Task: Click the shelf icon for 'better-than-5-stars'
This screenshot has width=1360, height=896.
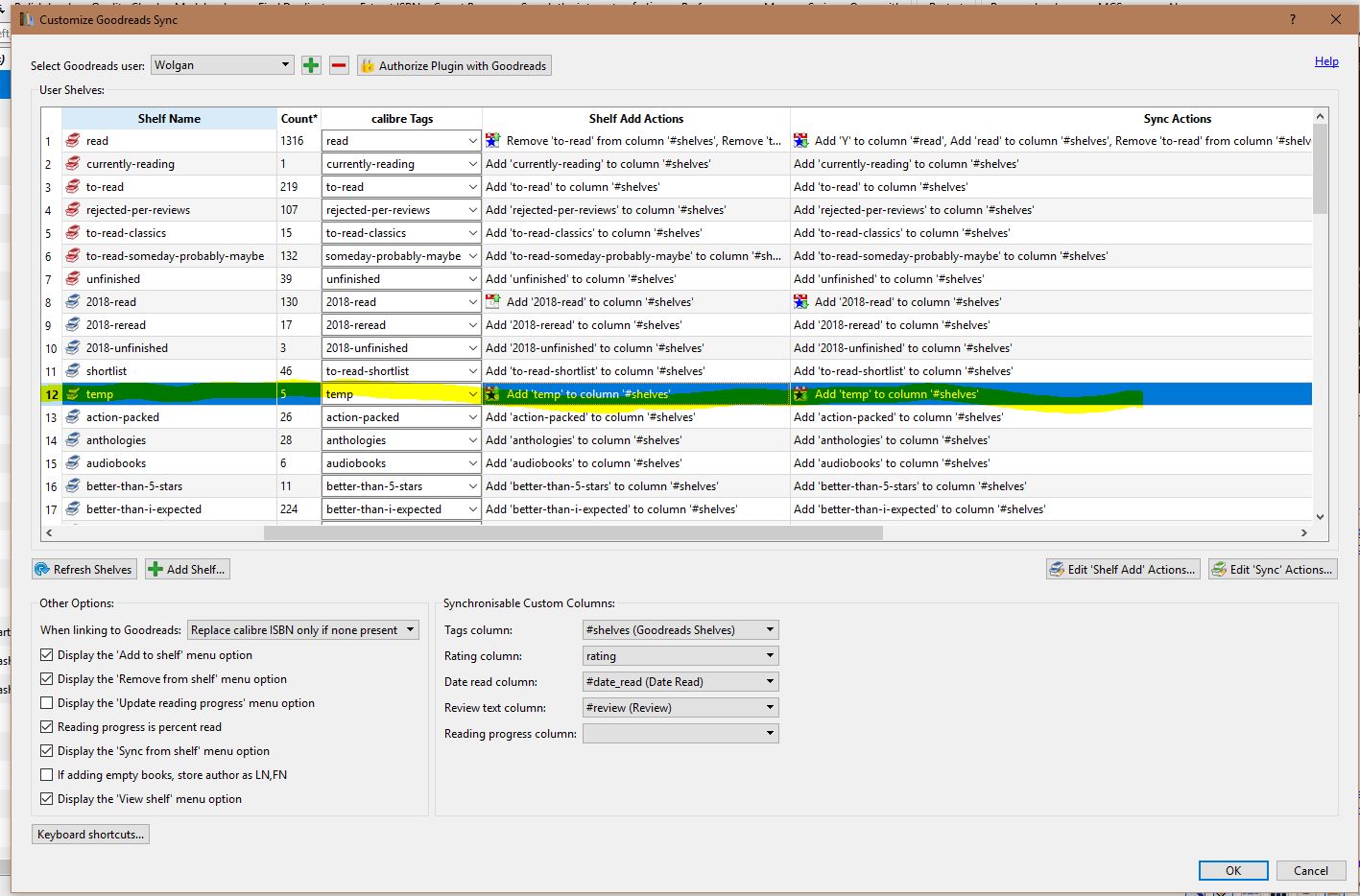Action: [73, 486]
